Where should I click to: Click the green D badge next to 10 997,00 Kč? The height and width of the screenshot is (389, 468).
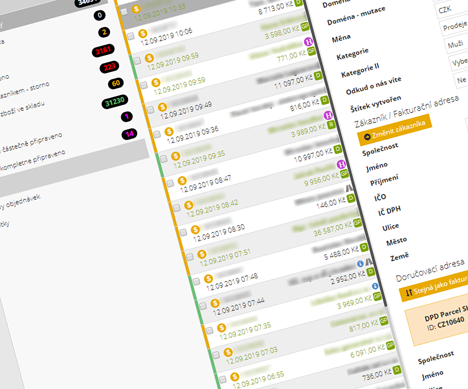tap(338, 149)
